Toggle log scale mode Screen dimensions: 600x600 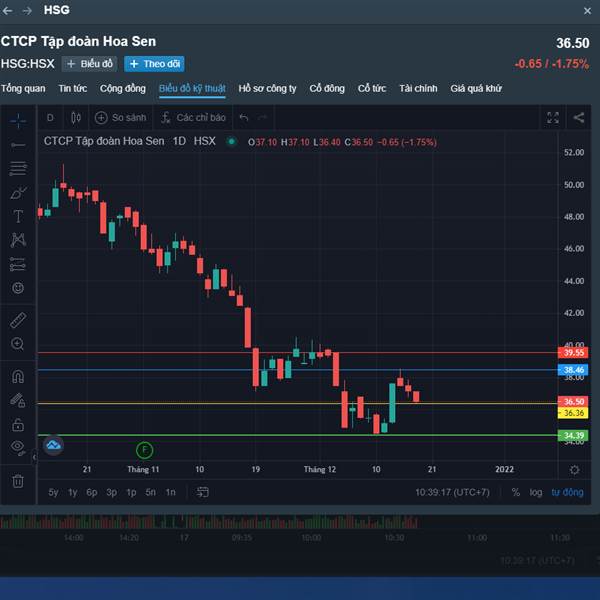point(536,492)
